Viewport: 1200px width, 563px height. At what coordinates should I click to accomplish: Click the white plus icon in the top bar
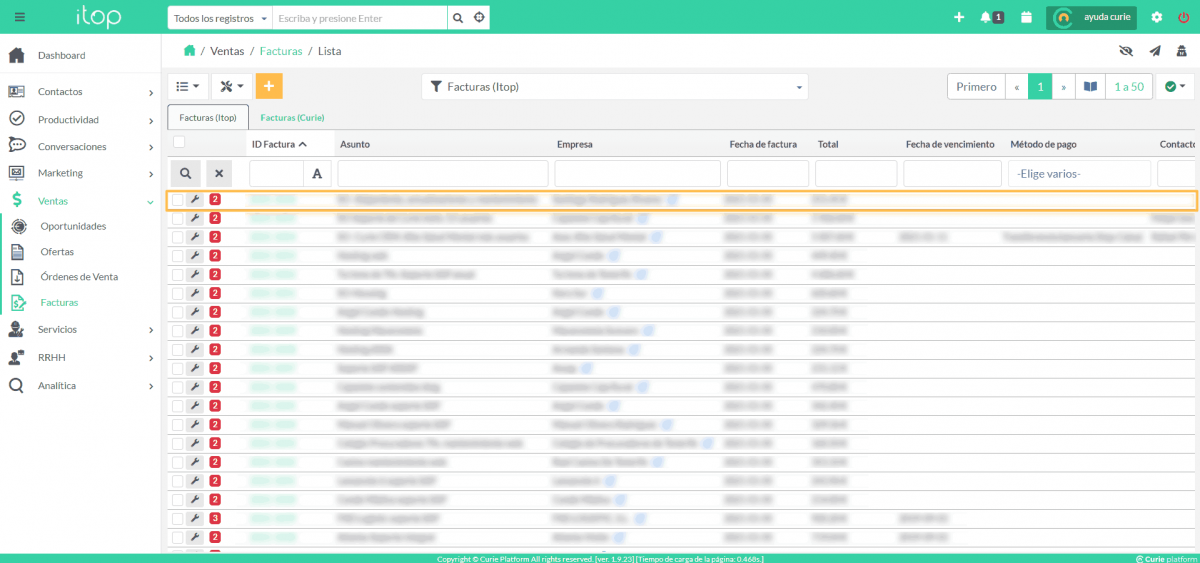pyautogui.click(x=959, y=17)
